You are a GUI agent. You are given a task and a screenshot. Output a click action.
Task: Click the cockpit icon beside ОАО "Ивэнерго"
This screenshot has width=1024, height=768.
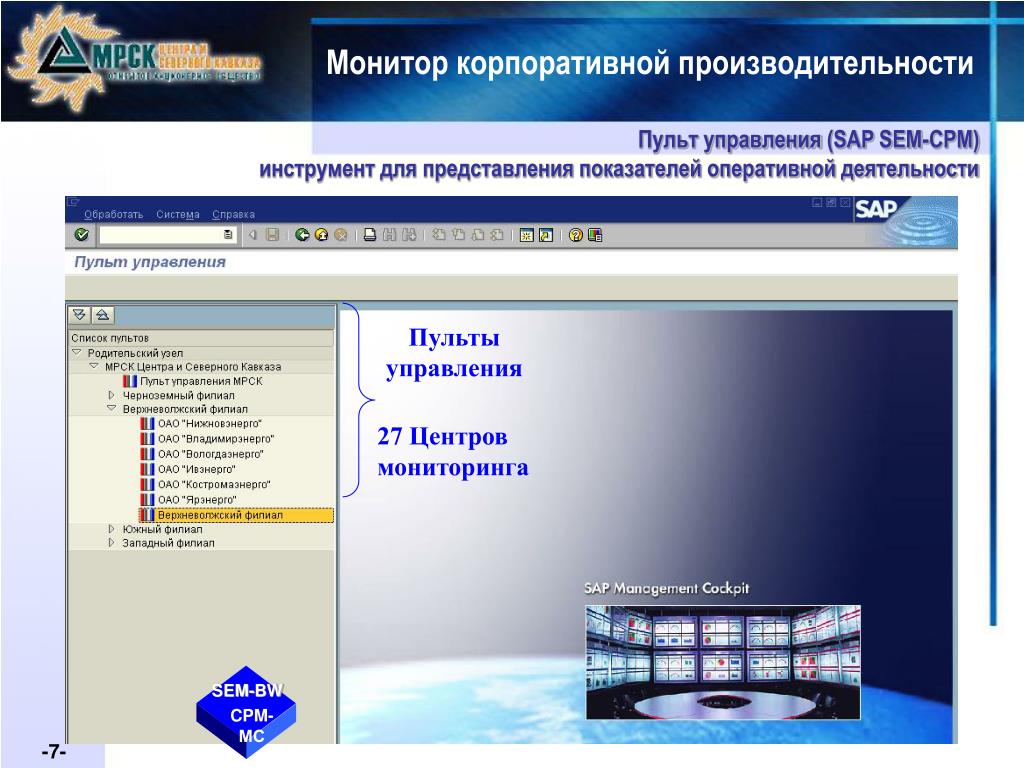[x=148, y=469]
